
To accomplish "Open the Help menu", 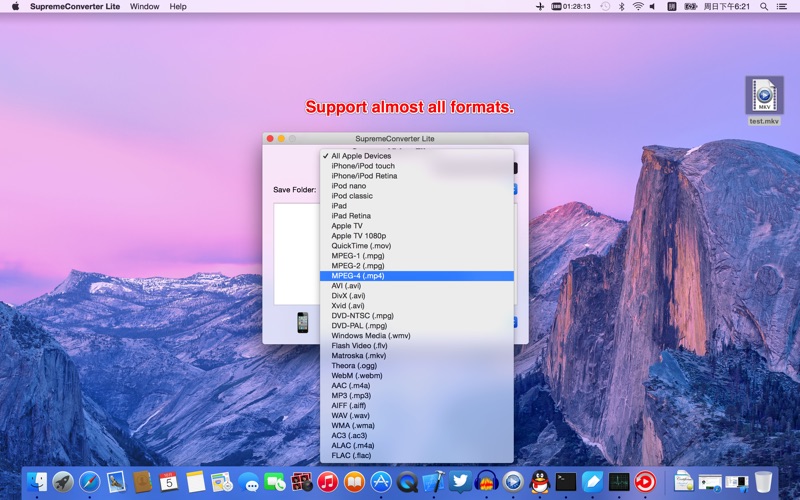I will coord(178,7).
